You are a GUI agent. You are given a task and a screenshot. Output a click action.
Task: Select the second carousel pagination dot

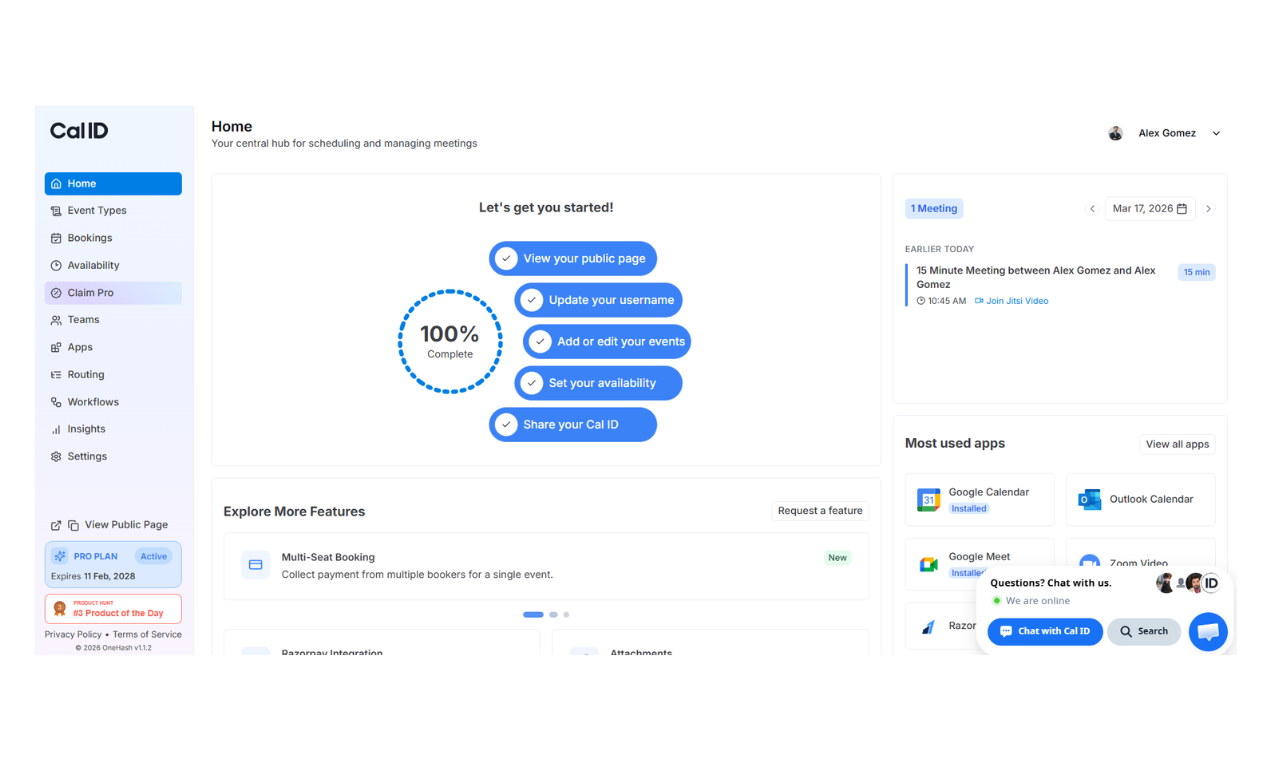553,615
